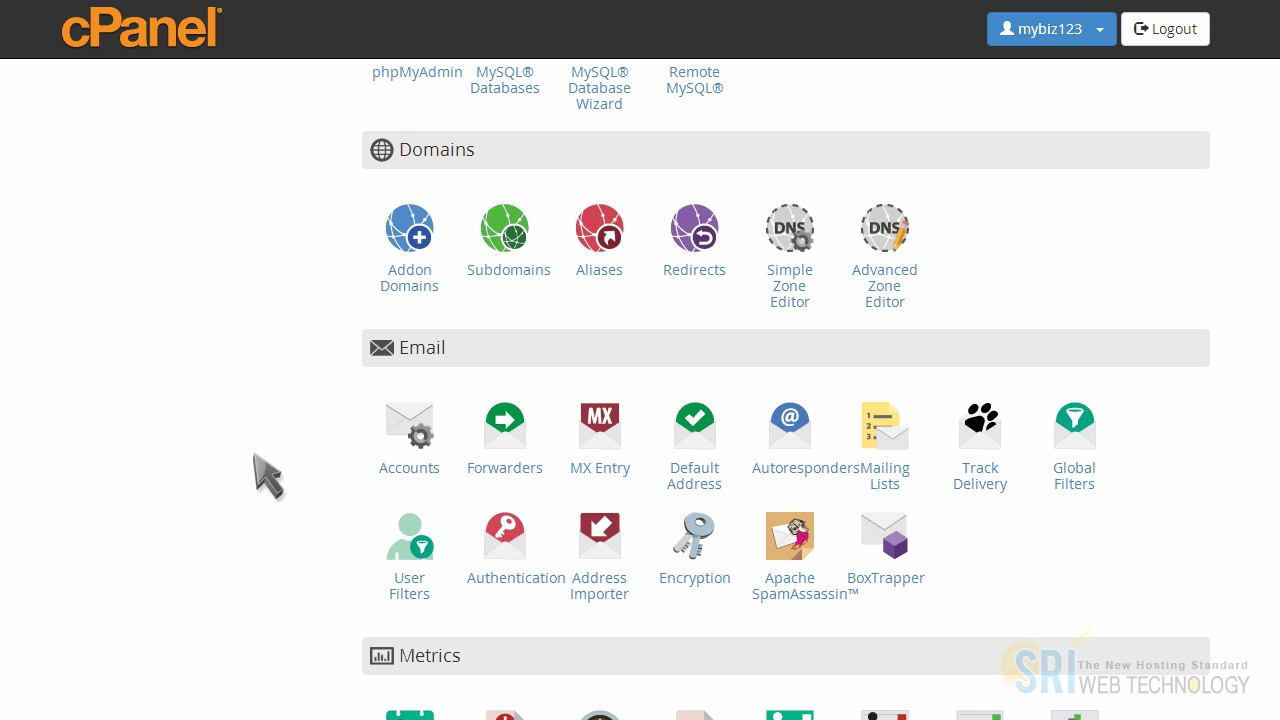Open the Mailing Lists icon
The image size is (1280, 720).
[884, 427]
